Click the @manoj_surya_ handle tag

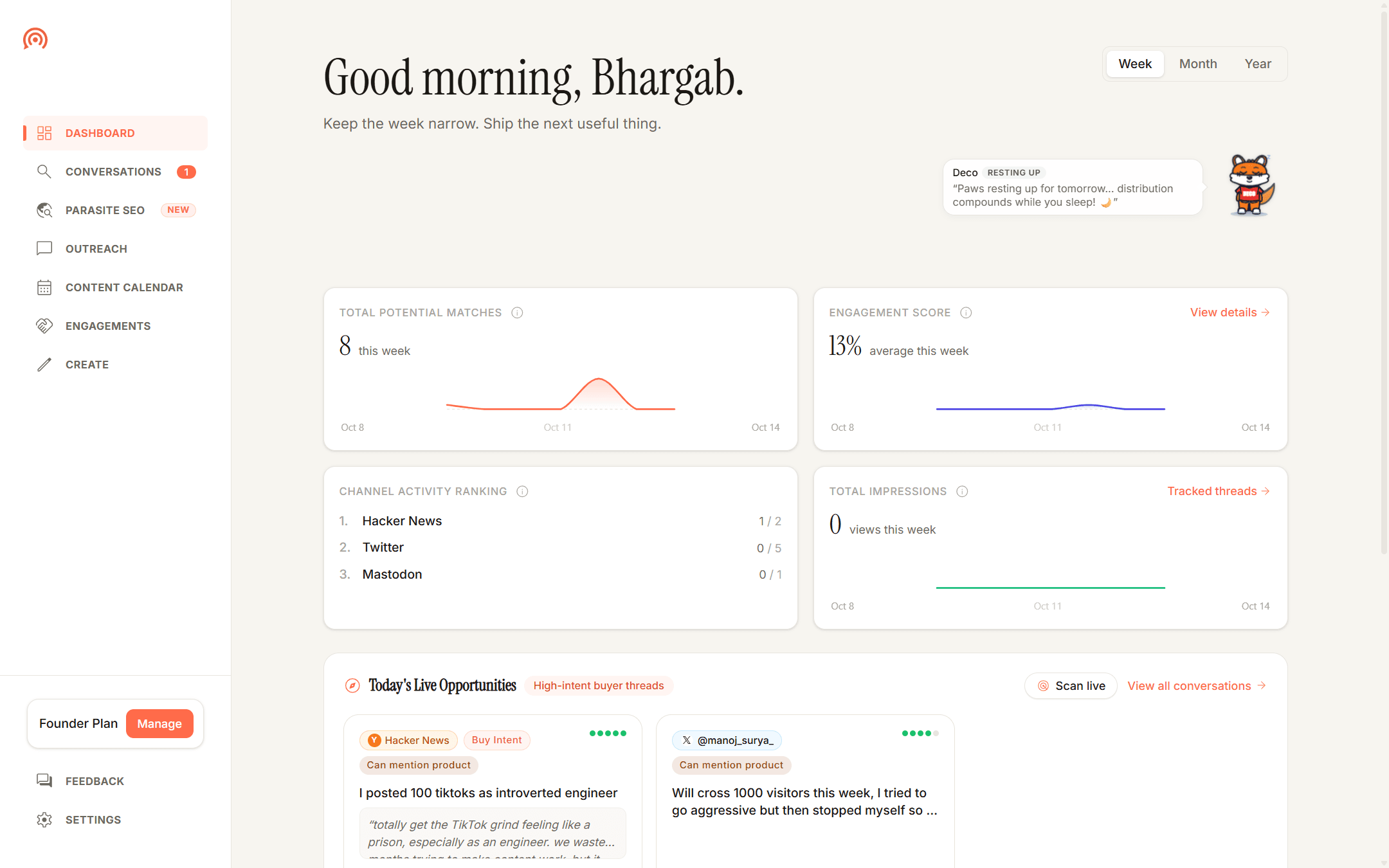pos(727,740)
